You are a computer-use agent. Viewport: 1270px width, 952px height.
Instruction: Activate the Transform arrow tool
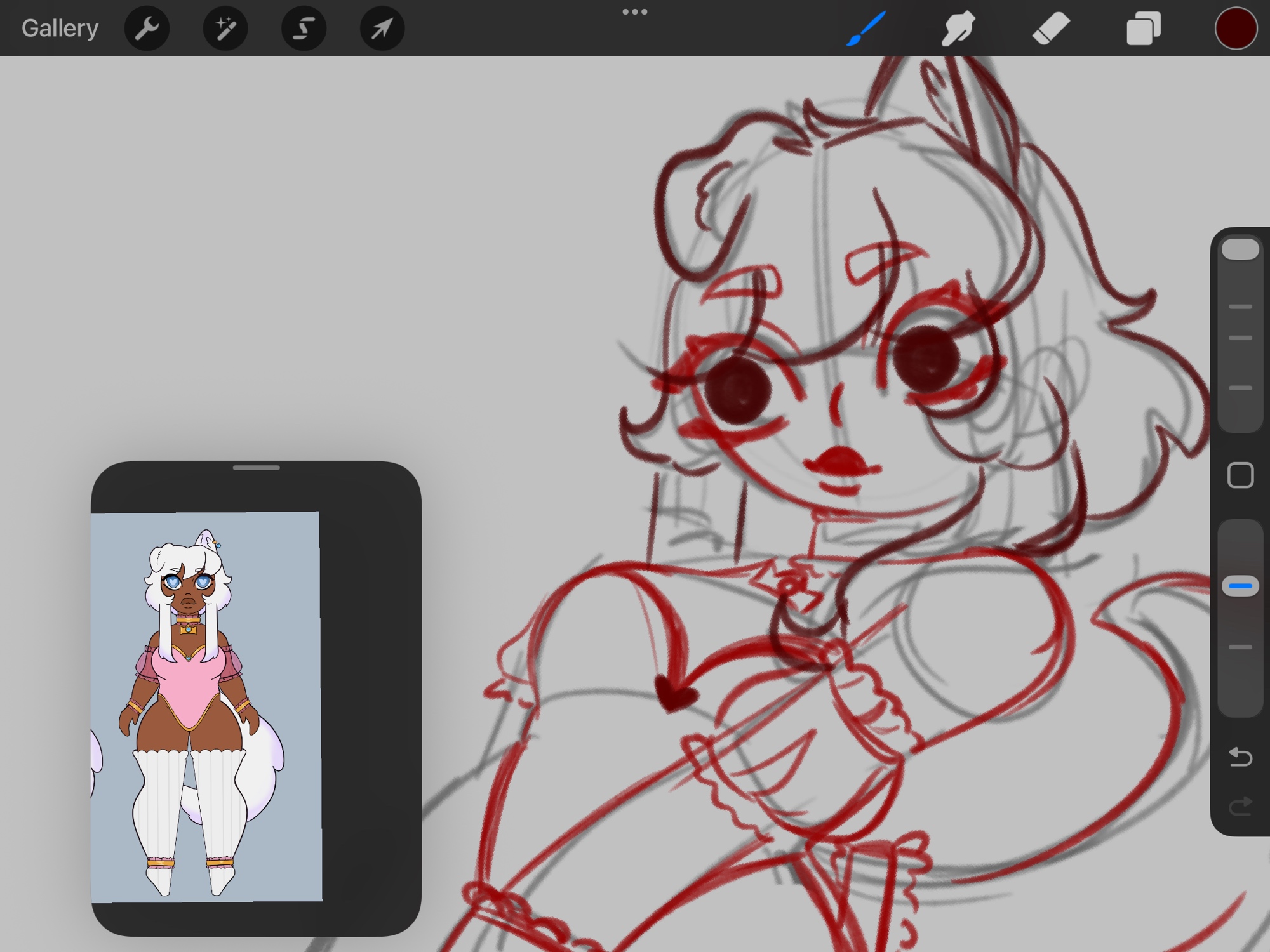point(382,29)
